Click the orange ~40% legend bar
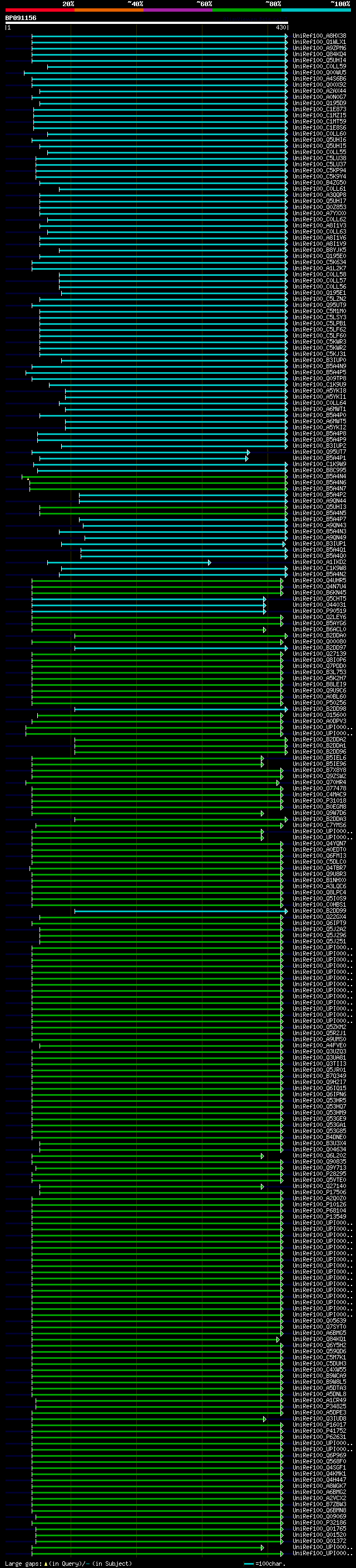Viewport: 356px width, 1568px height. [x=109, y=10]
